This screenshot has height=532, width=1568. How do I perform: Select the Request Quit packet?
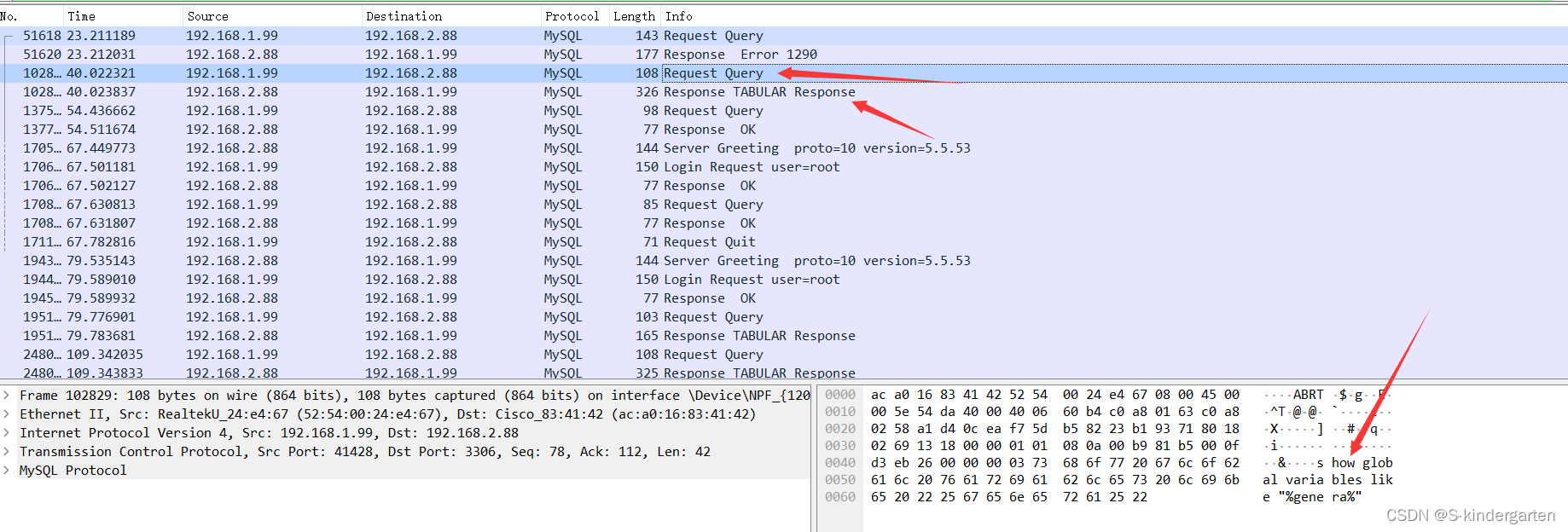pyautogui.click(x=784, y=242)
